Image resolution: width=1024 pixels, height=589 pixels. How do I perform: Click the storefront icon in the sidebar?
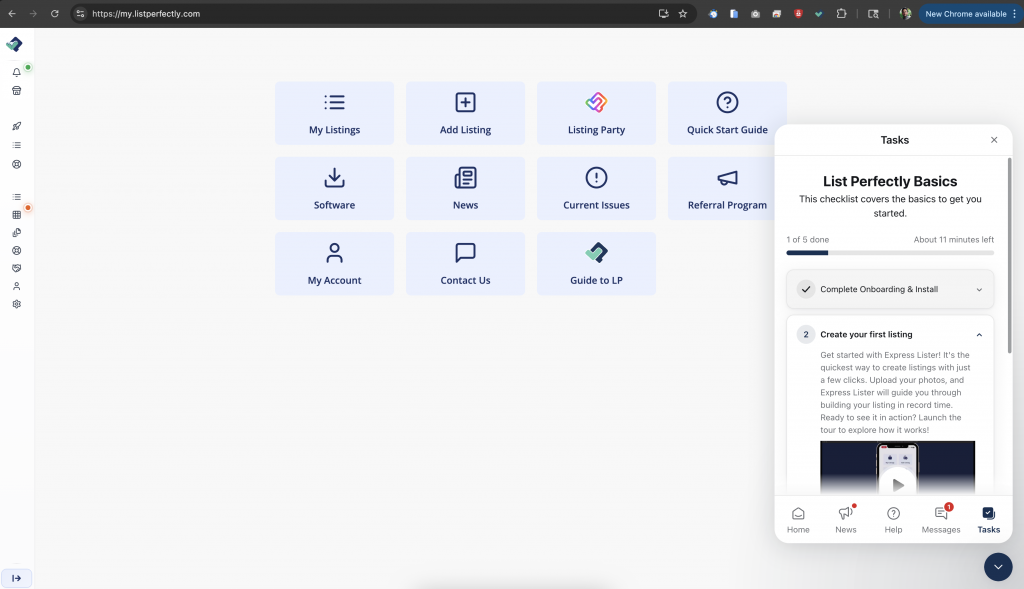coord(16,90)
